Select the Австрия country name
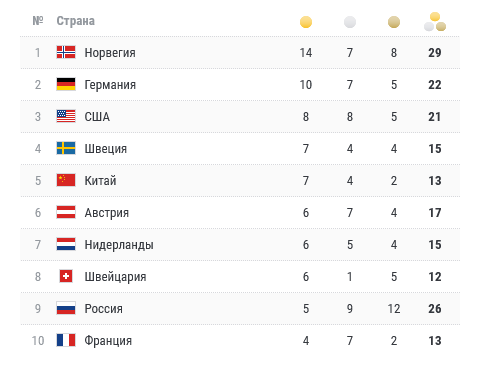Viewport: 495px width, 368px height. [x=107, y=213]
